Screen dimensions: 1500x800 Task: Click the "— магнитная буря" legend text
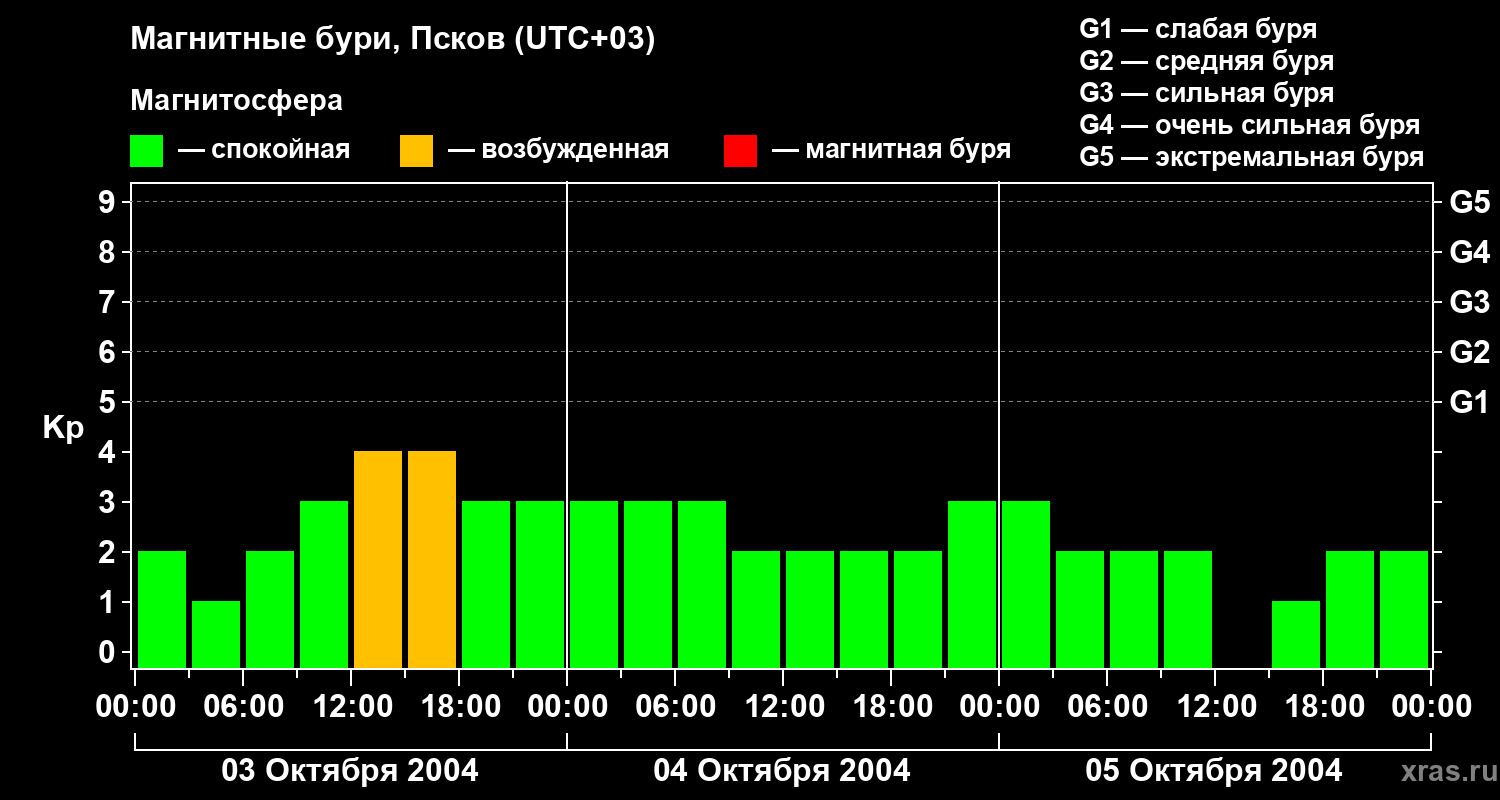892,150
